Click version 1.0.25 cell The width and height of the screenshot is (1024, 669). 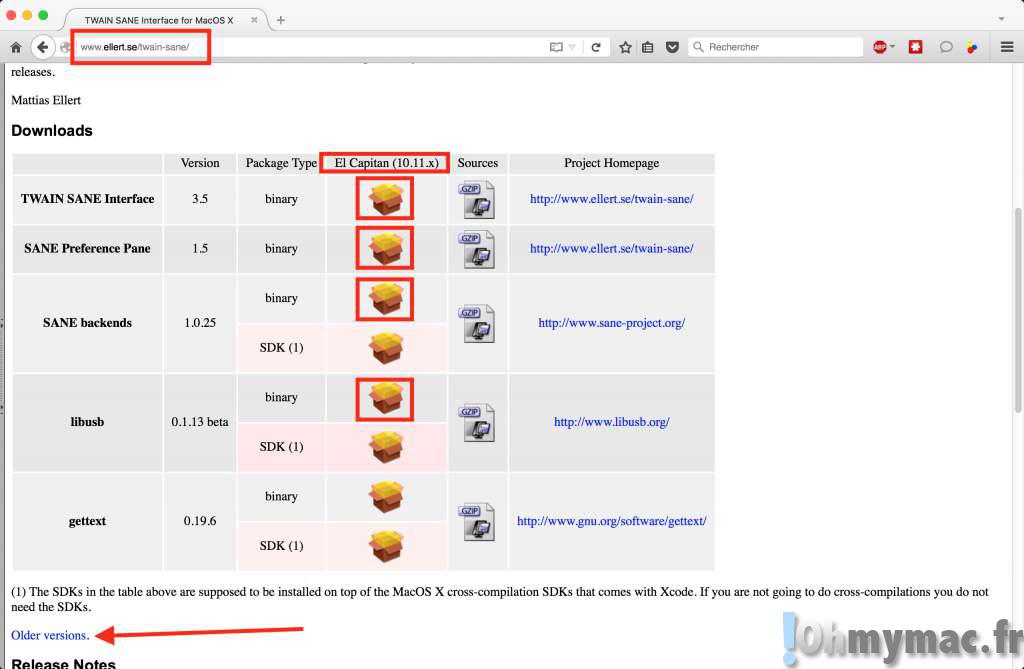[x=200, y=323]
